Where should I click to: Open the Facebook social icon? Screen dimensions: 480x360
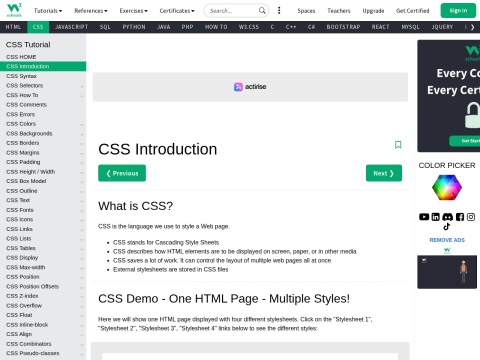460,217
